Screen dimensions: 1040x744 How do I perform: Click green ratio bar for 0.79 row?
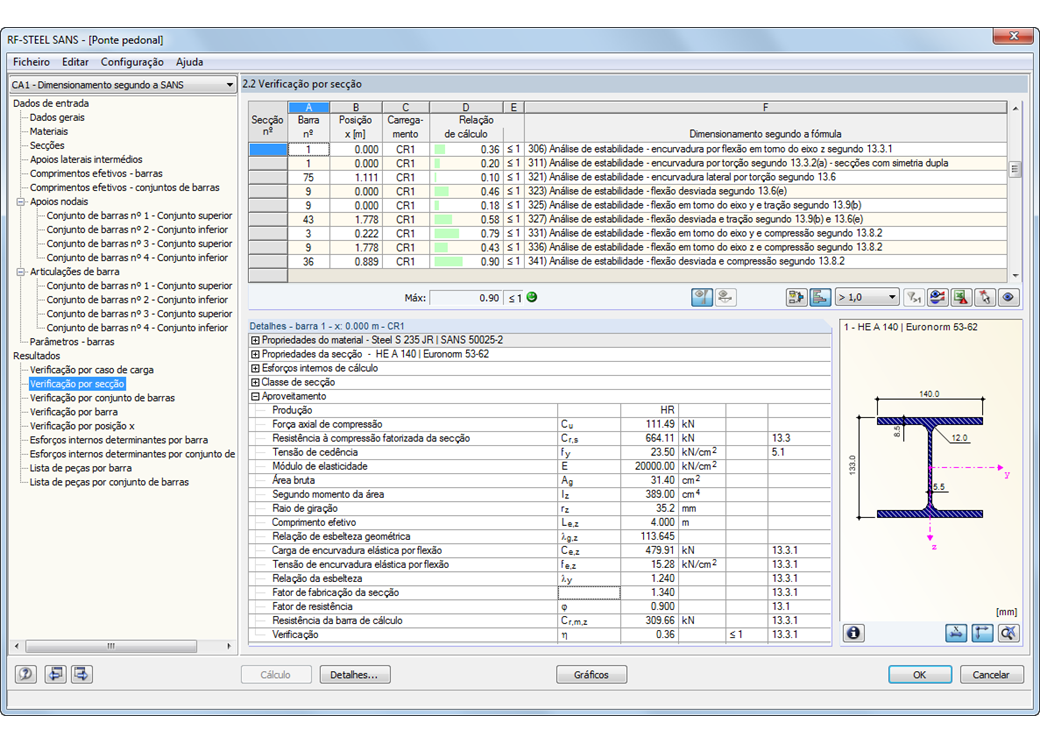[x=446, y=234]
